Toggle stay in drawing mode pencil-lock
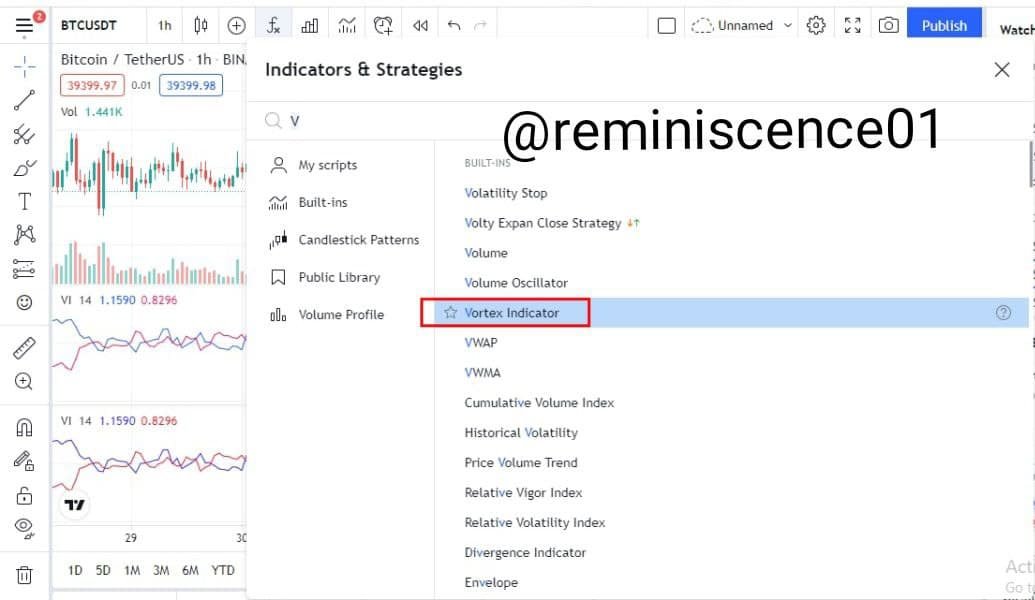The height and width of the screenshot is (600, 1035). 24,461
